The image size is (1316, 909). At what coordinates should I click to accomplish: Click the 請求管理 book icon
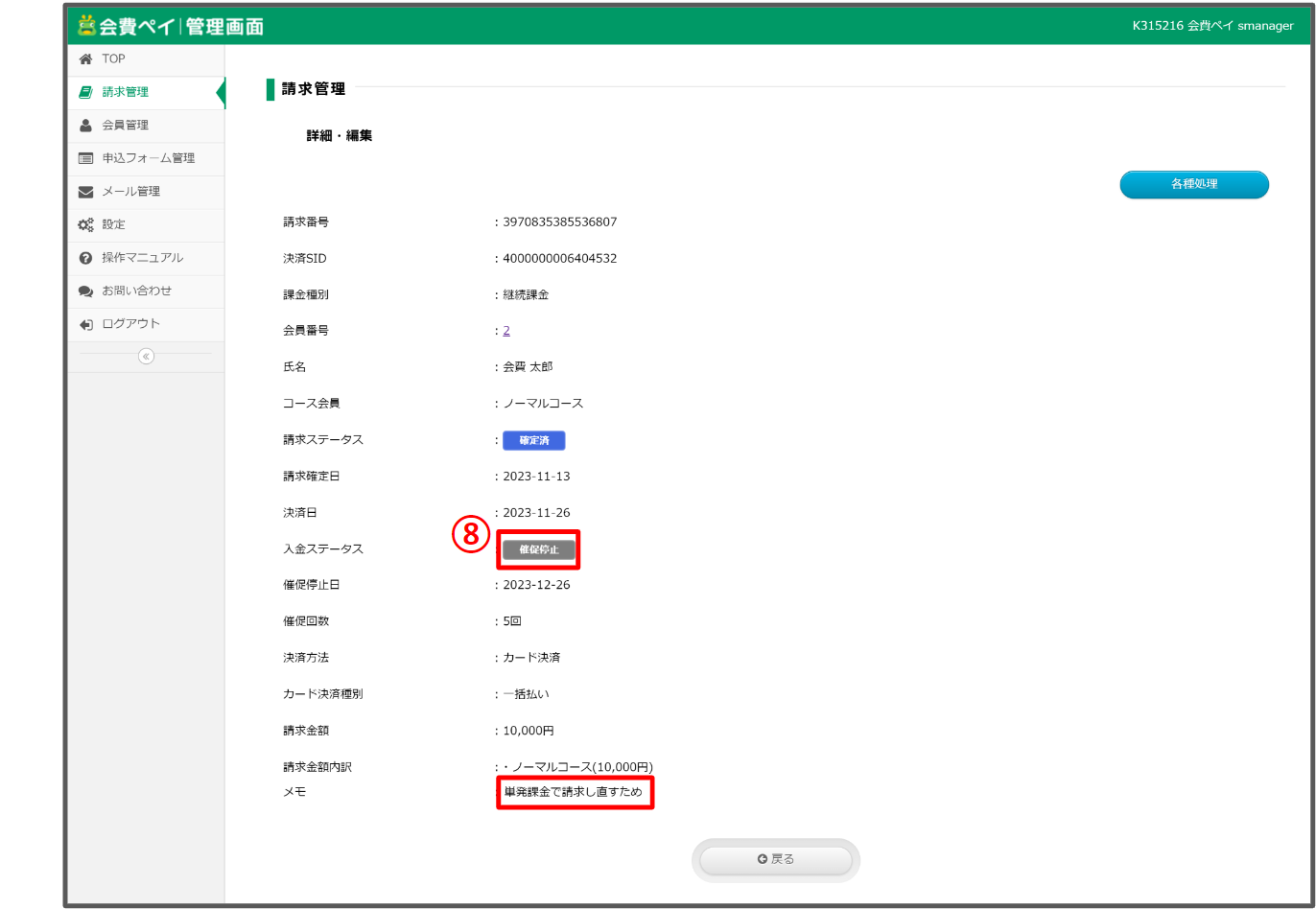pyautogui.click(x=86, y=93)
